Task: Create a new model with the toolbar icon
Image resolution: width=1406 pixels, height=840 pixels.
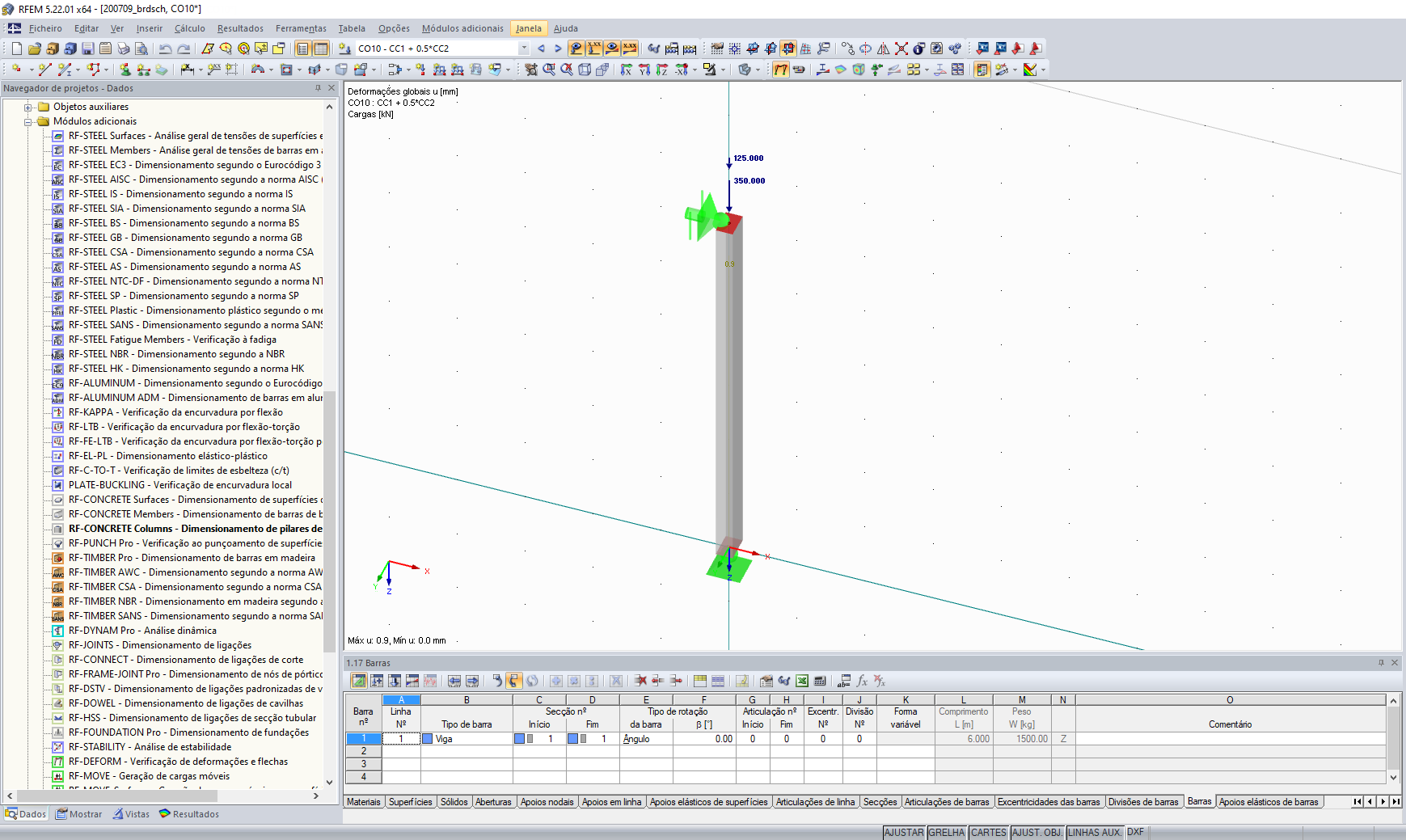Action: pyautogui.click(x=16, y=49)
